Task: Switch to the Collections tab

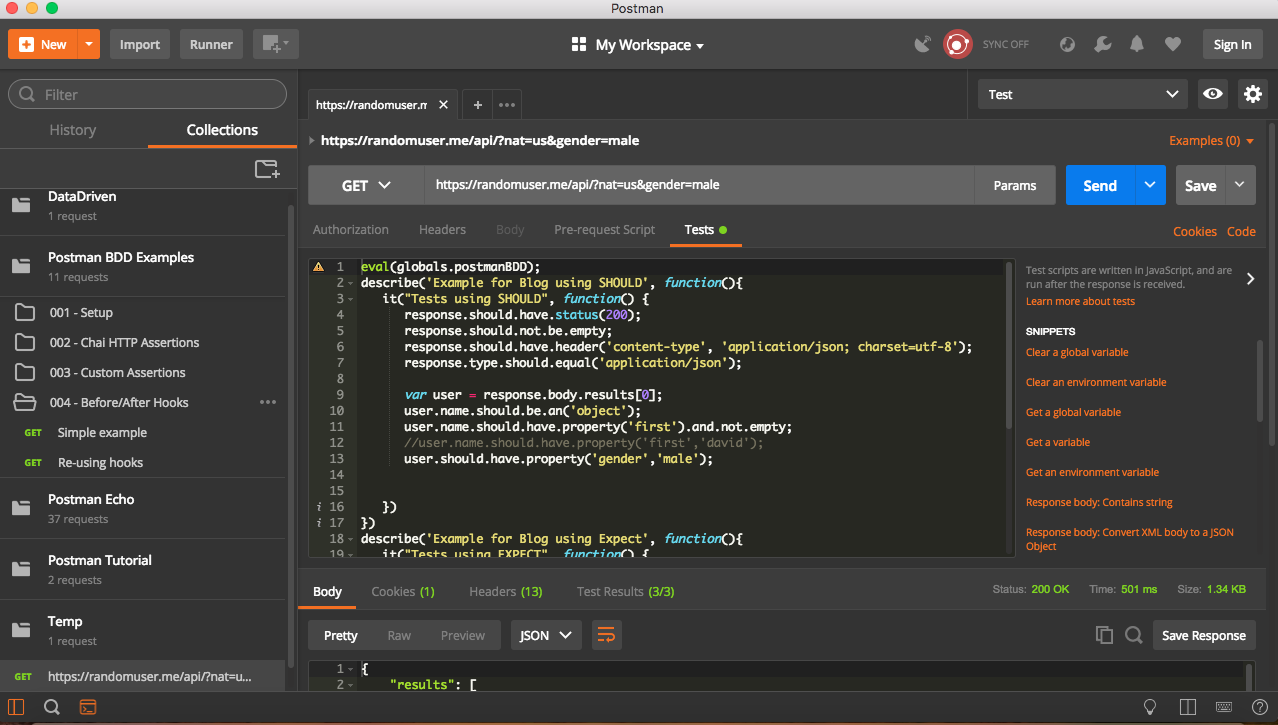Action: [222, 130]
